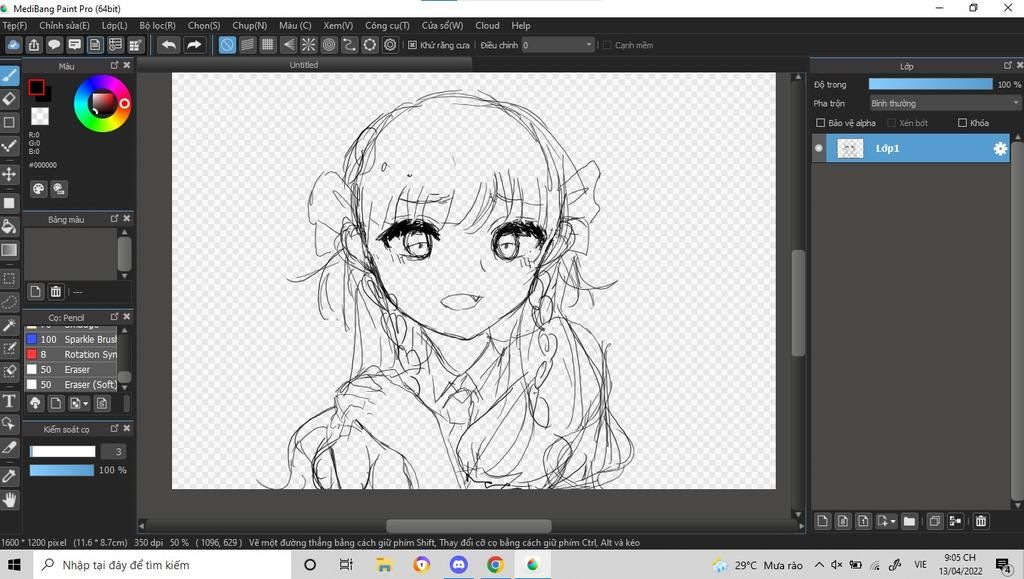Select the Hand pan tool
This screenshot has width=1024, height=579.
[9, 500]
